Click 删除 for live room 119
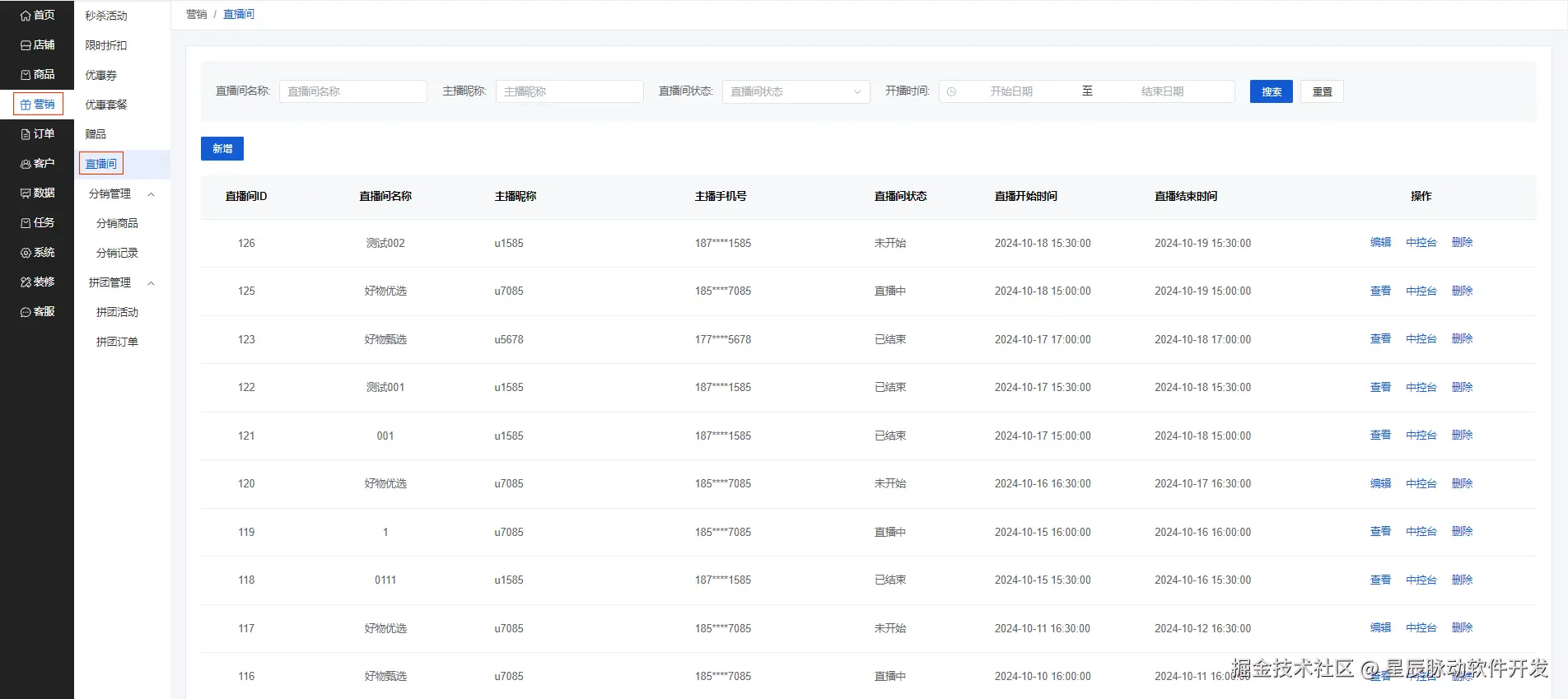Image resolution: width=1568 pixels, height=699 pixels. [x=1462, y=531]
